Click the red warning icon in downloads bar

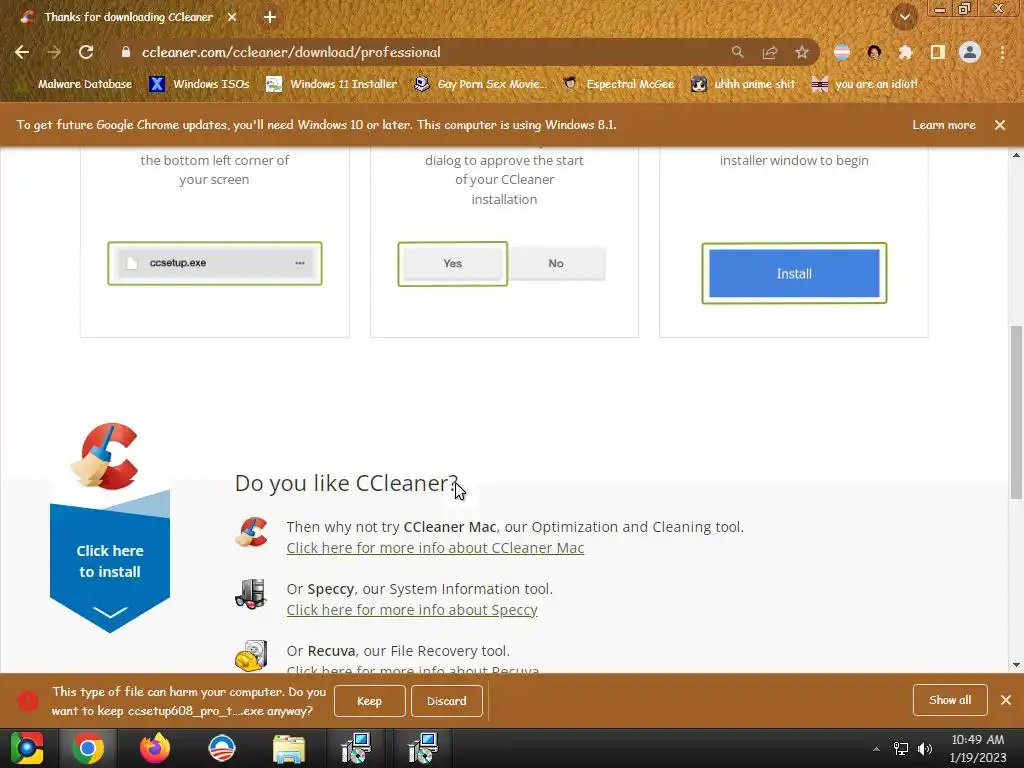(x=27, y=701)
